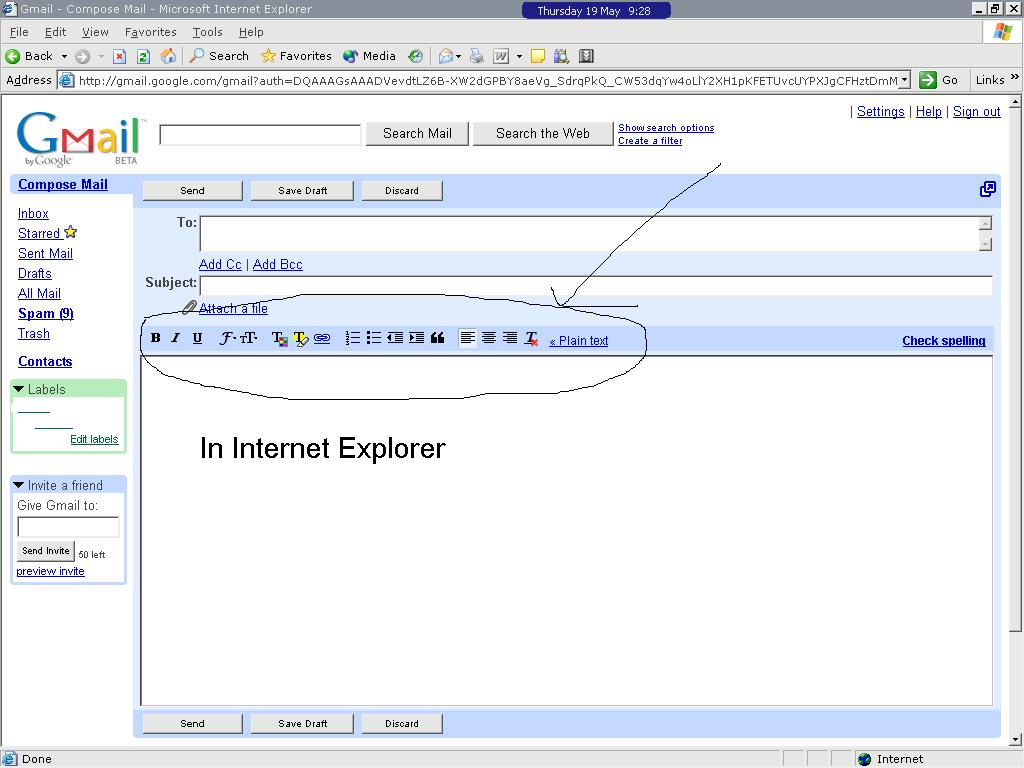Insert a hyperlink using the link icon
1024x768 pixels.
322,339
